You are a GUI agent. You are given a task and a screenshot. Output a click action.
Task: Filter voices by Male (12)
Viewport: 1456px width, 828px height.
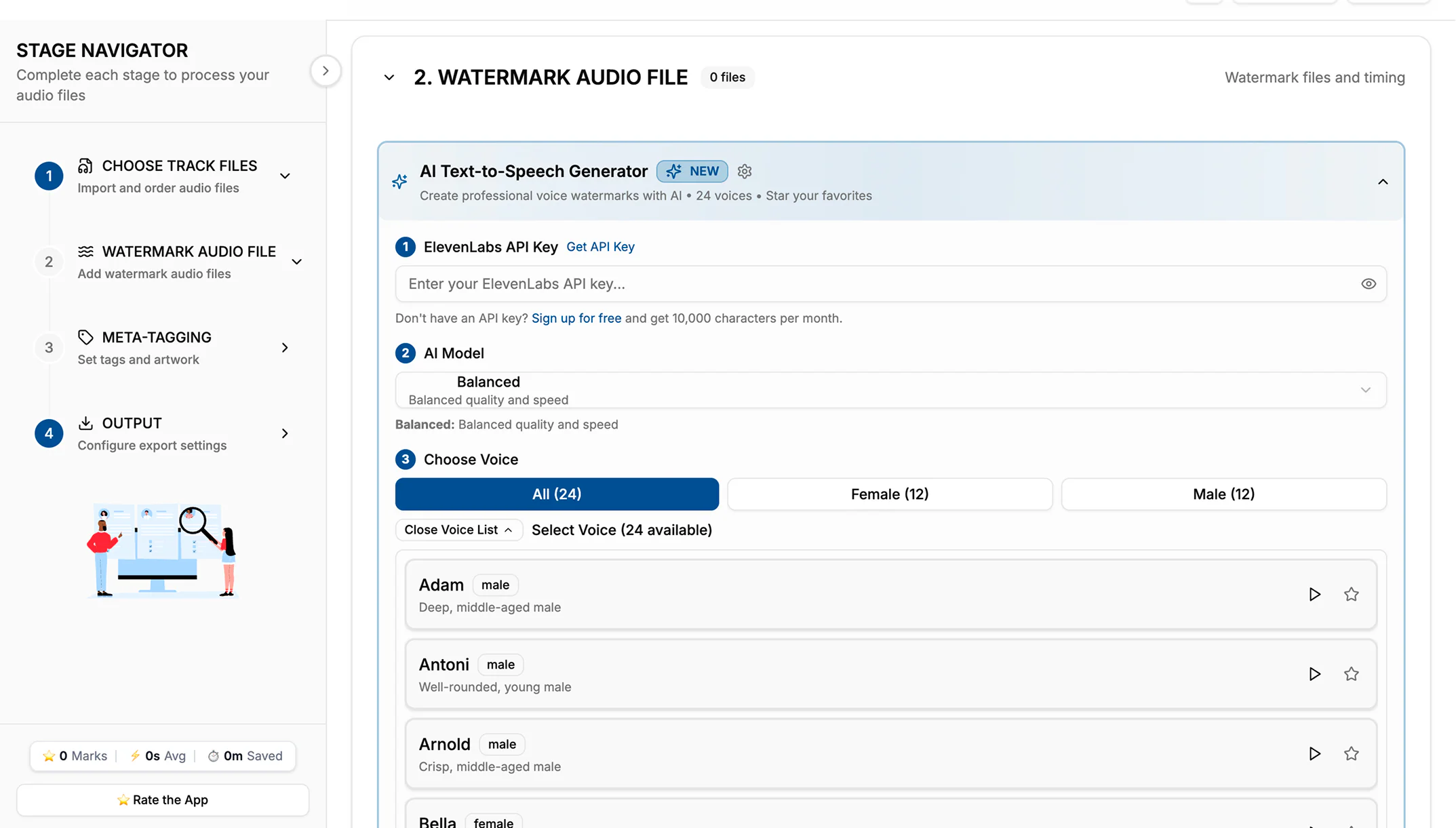tap(1223, 494)
